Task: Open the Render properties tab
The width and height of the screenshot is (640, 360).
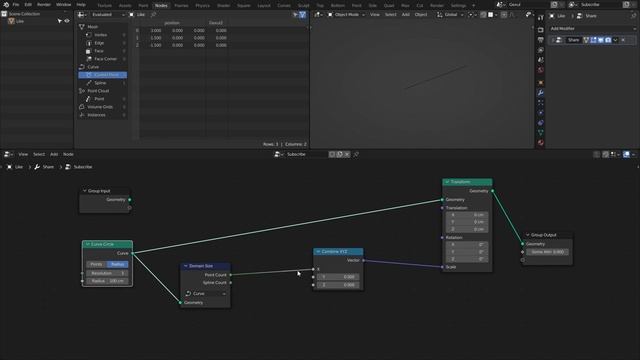Action: point(541,30)
